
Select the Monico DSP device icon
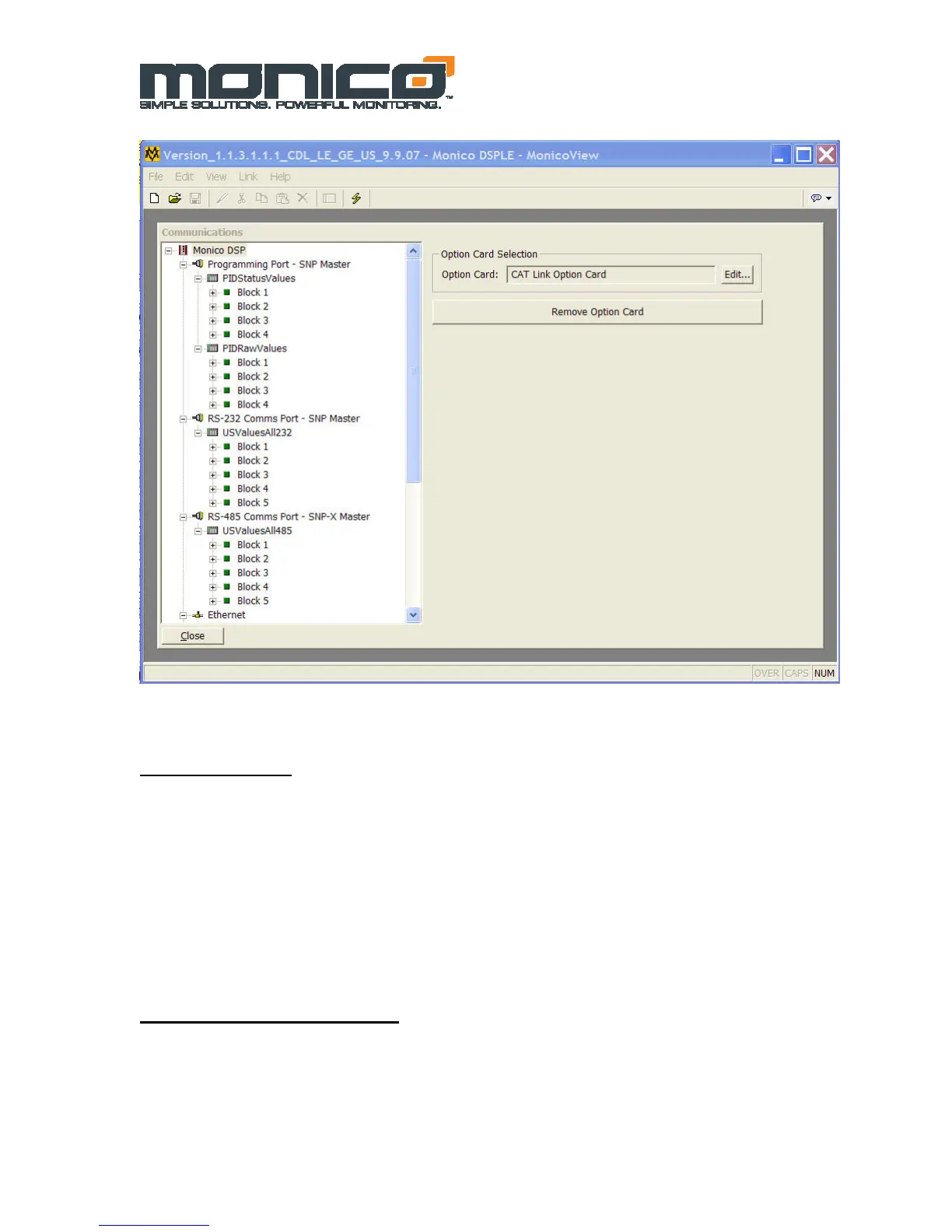point(184,250)
